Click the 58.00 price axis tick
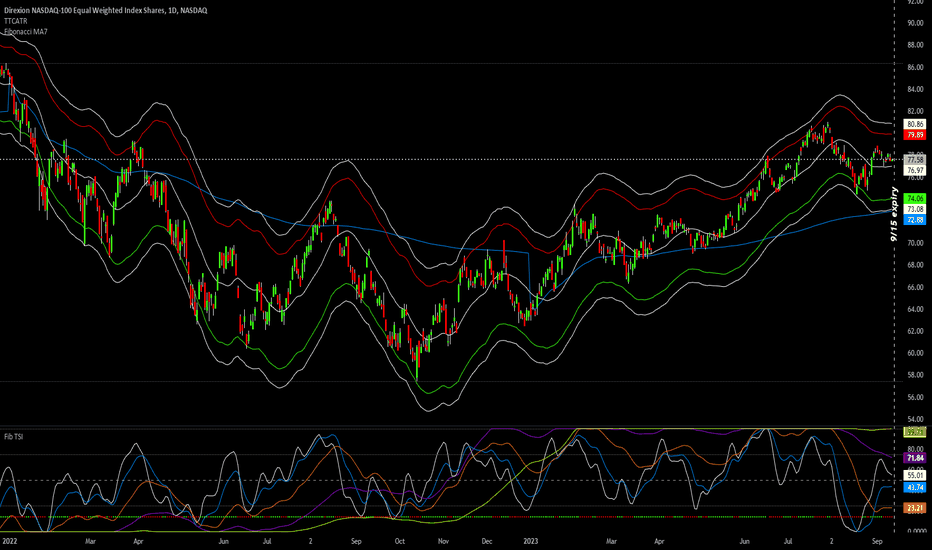 pyautogui.click(x=915, y=375)
